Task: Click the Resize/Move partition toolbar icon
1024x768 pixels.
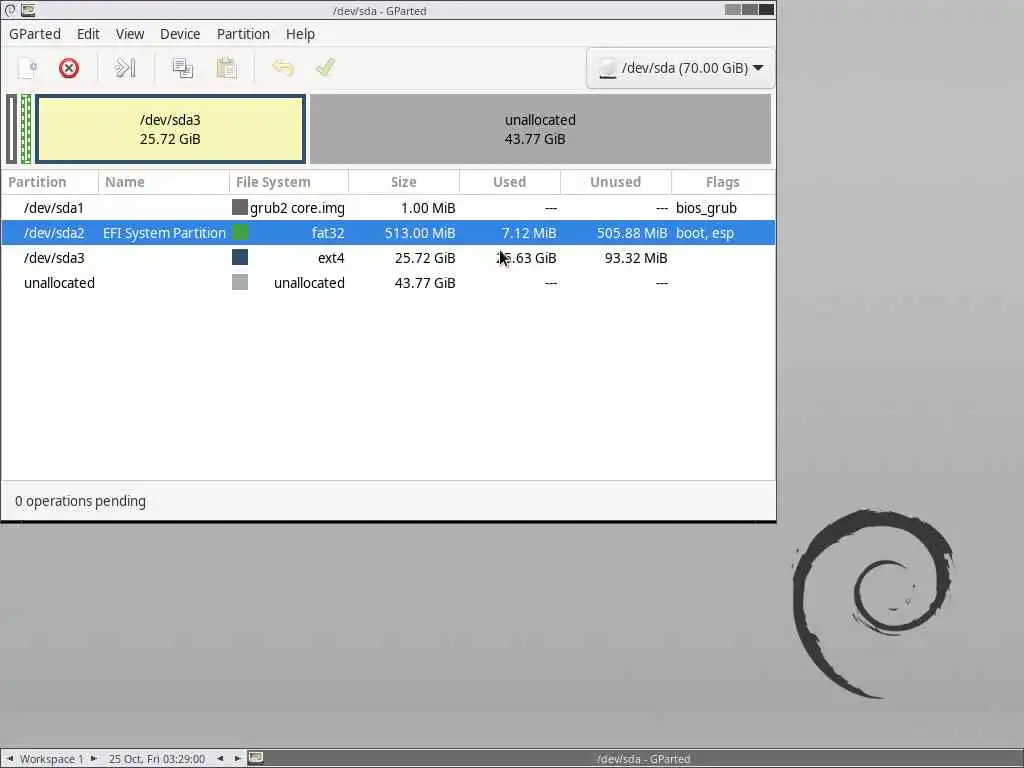Action: point(125,68)
